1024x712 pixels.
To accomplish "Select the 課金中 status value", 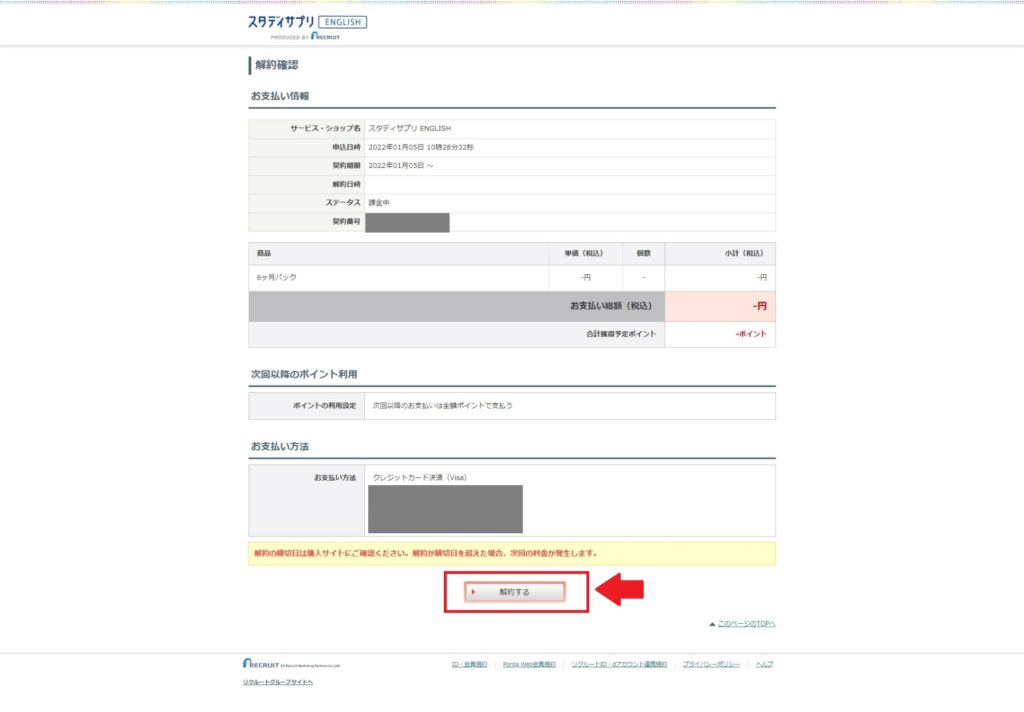I will tap(379, 202).
